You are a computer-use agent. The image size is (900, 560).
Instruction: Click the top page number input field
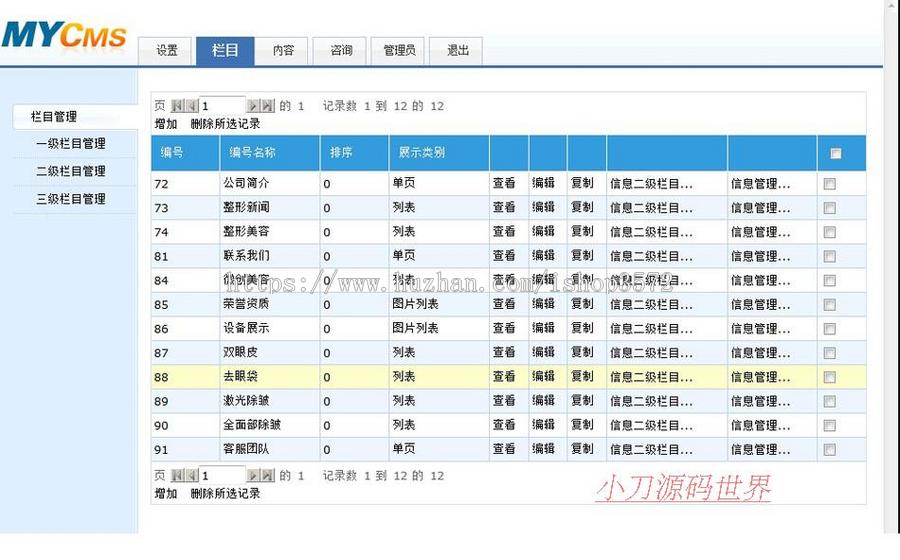(222, 106)
